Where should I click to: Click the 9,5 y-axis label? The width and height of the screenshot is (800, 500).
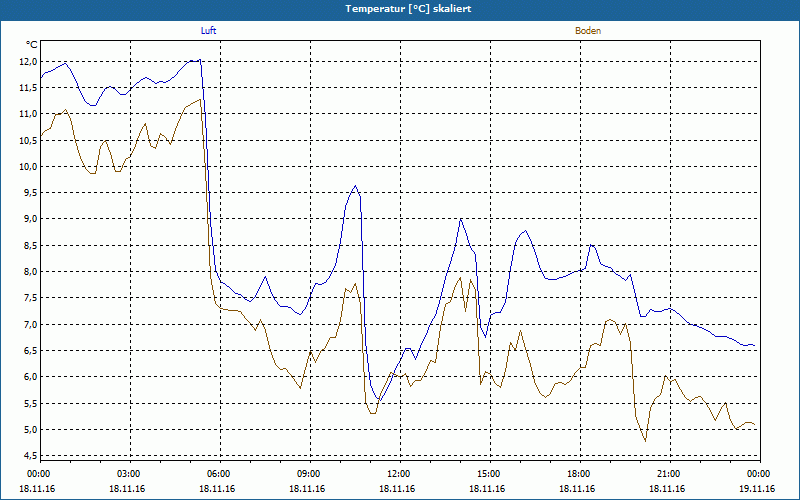coord(31,193)
